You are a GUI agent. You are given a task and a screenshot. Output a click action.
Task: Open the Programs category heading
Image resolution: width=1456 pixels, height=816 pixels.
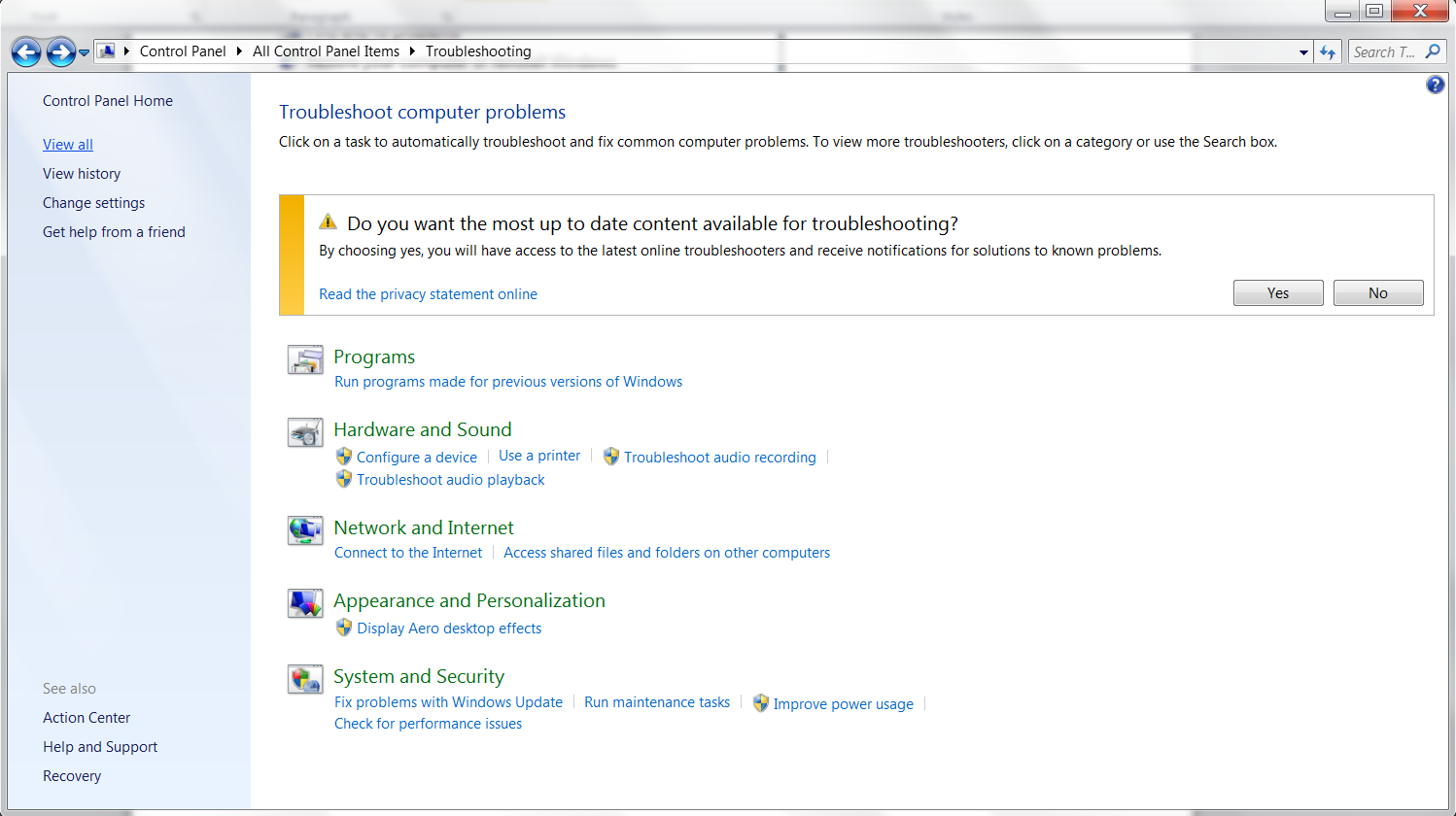[374, 357]
